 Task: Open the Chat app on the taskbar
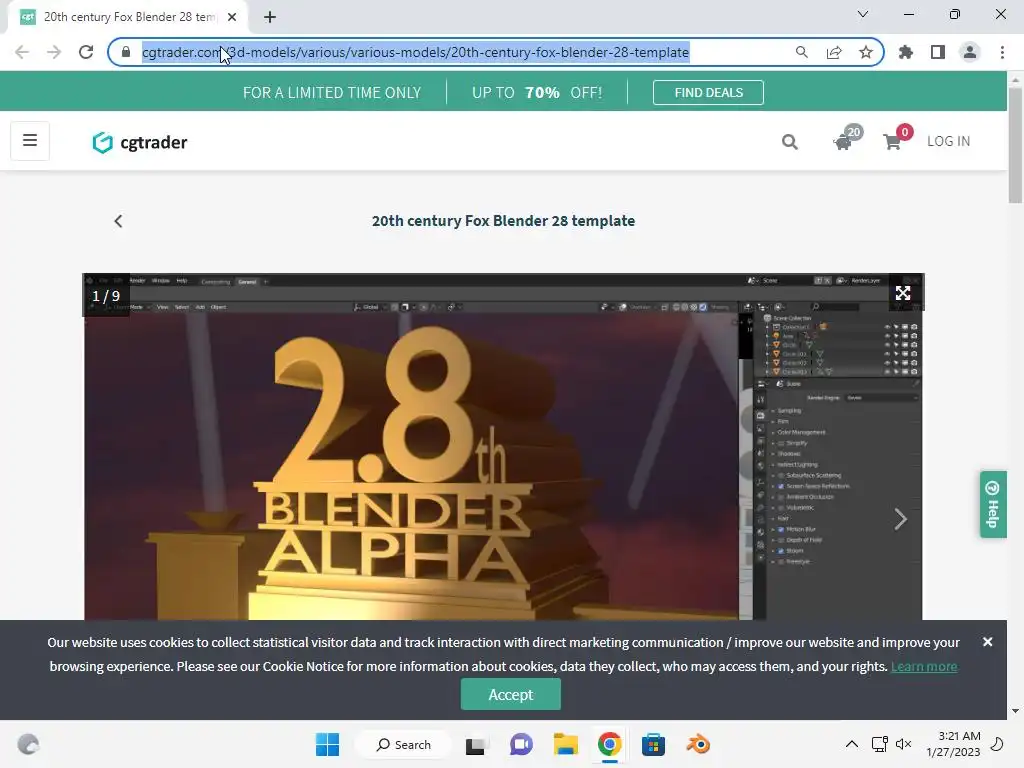point(521,744)
